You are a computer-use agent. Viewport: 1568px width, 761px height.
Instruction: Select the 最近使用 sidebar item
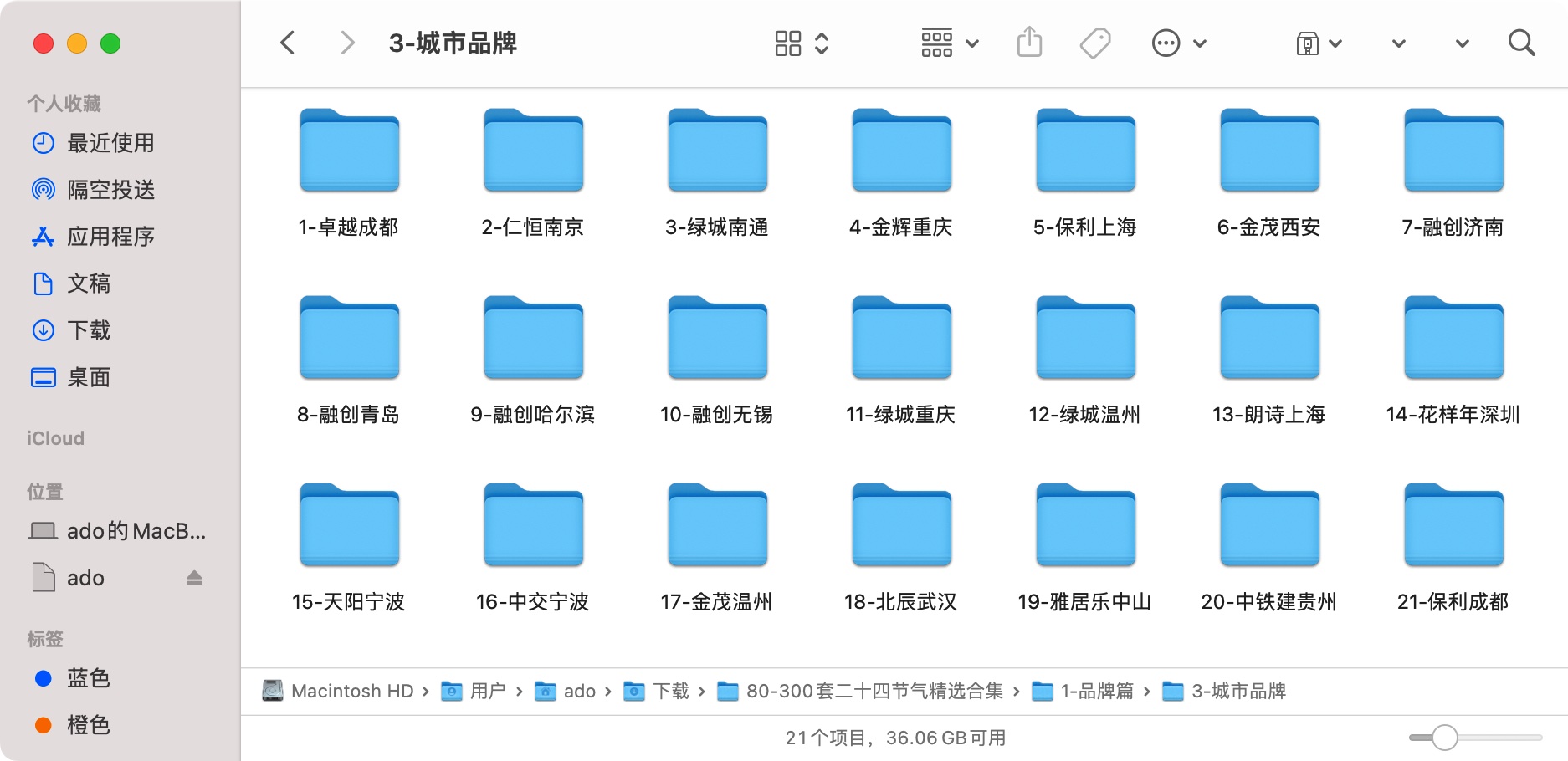tap(110, 143)
